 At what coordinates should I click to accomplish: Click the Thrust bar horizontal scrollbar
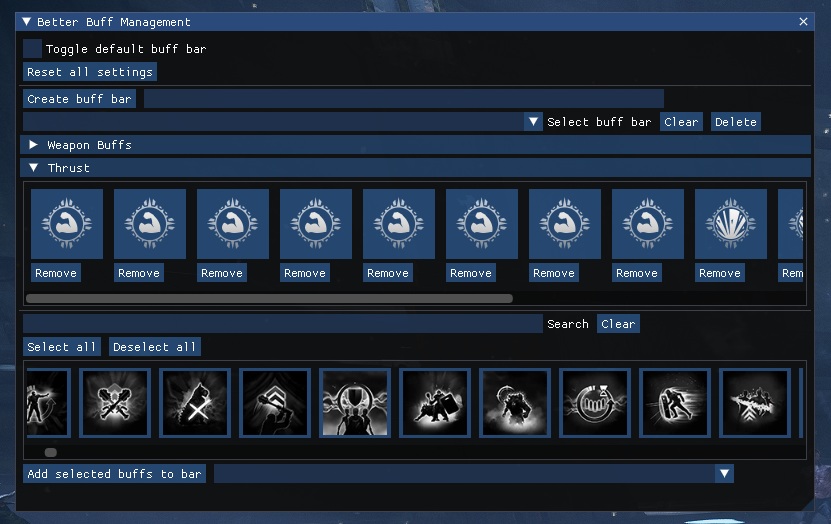(269, 298)
